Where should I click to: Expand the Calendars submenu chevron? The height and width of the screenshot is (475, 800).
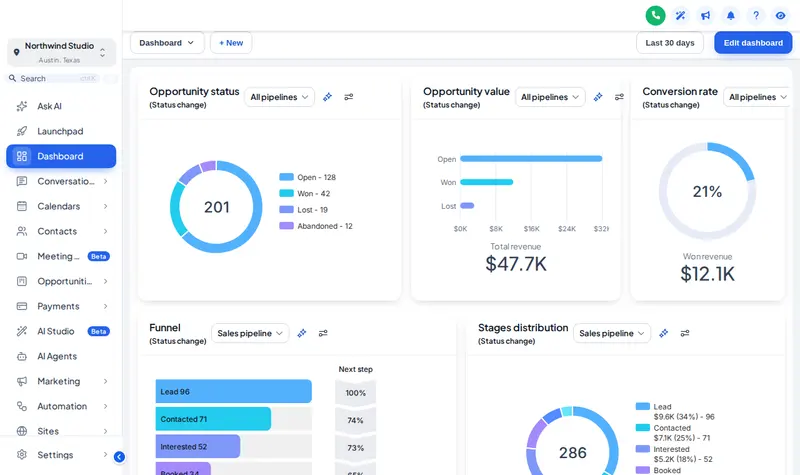pyautogui.click(x=106, y=206)
